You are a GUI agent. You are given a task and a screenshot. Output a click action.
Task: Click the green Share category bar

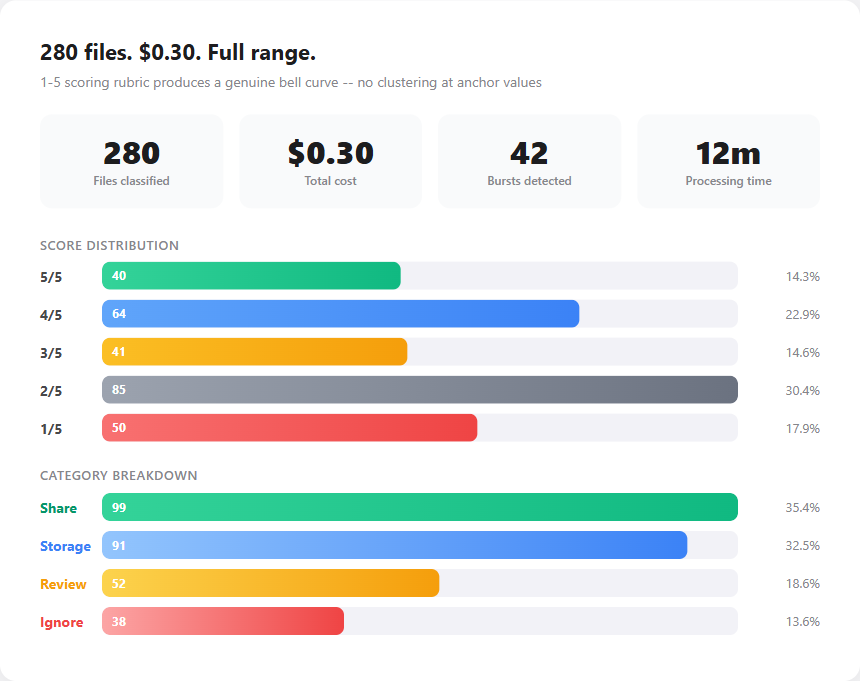tap(420, 507)
